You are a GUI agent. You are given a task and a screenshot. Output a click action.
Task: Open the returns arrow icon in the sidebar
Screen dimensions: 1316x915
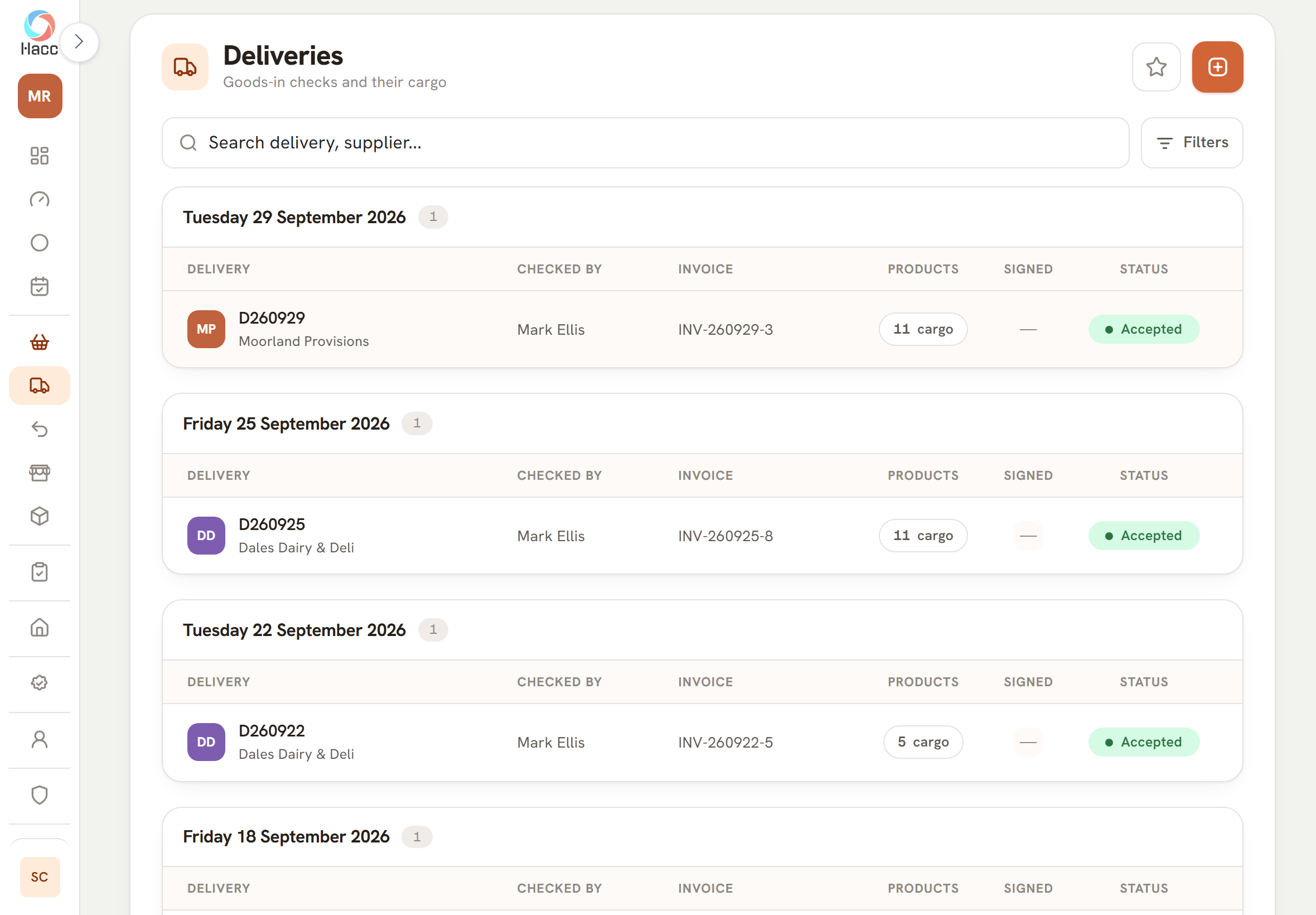coord(40,429)
